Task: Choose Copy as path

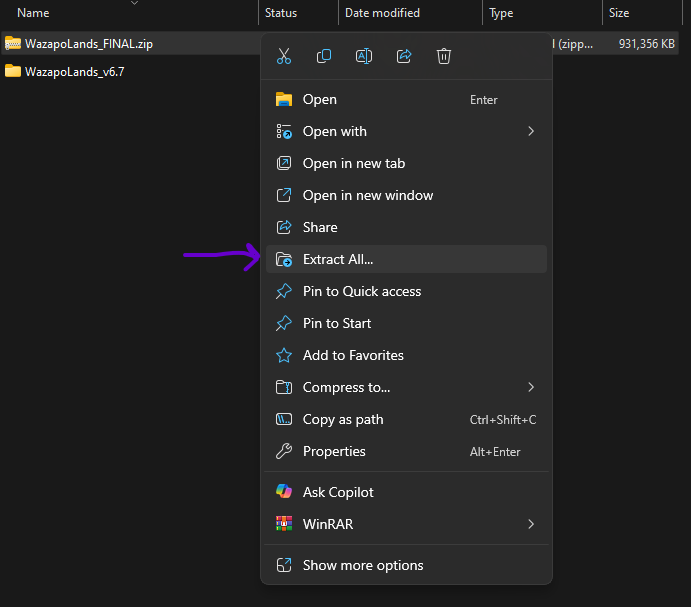Action: [x=406, y=419]
